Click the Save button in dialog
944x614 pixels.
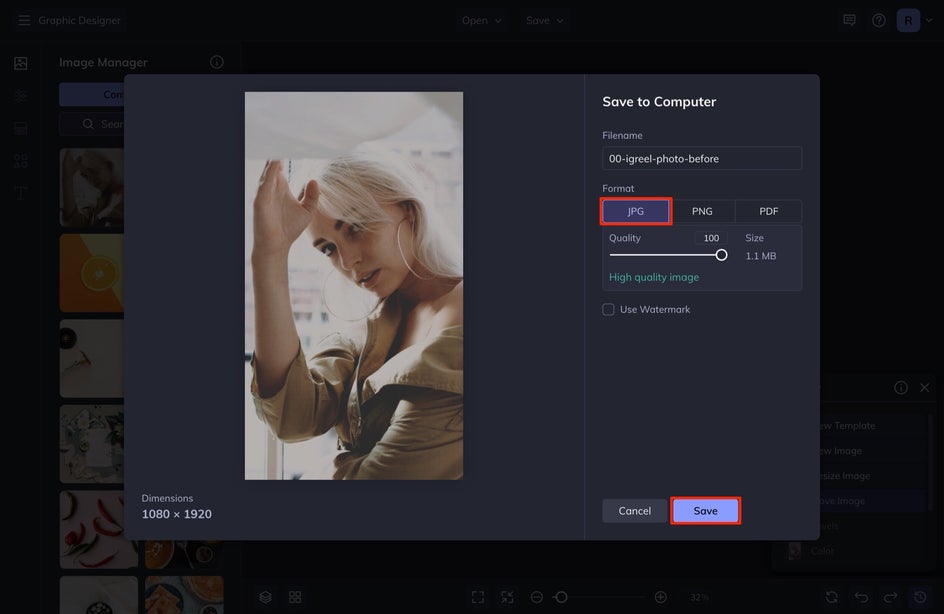click(706, 510)
